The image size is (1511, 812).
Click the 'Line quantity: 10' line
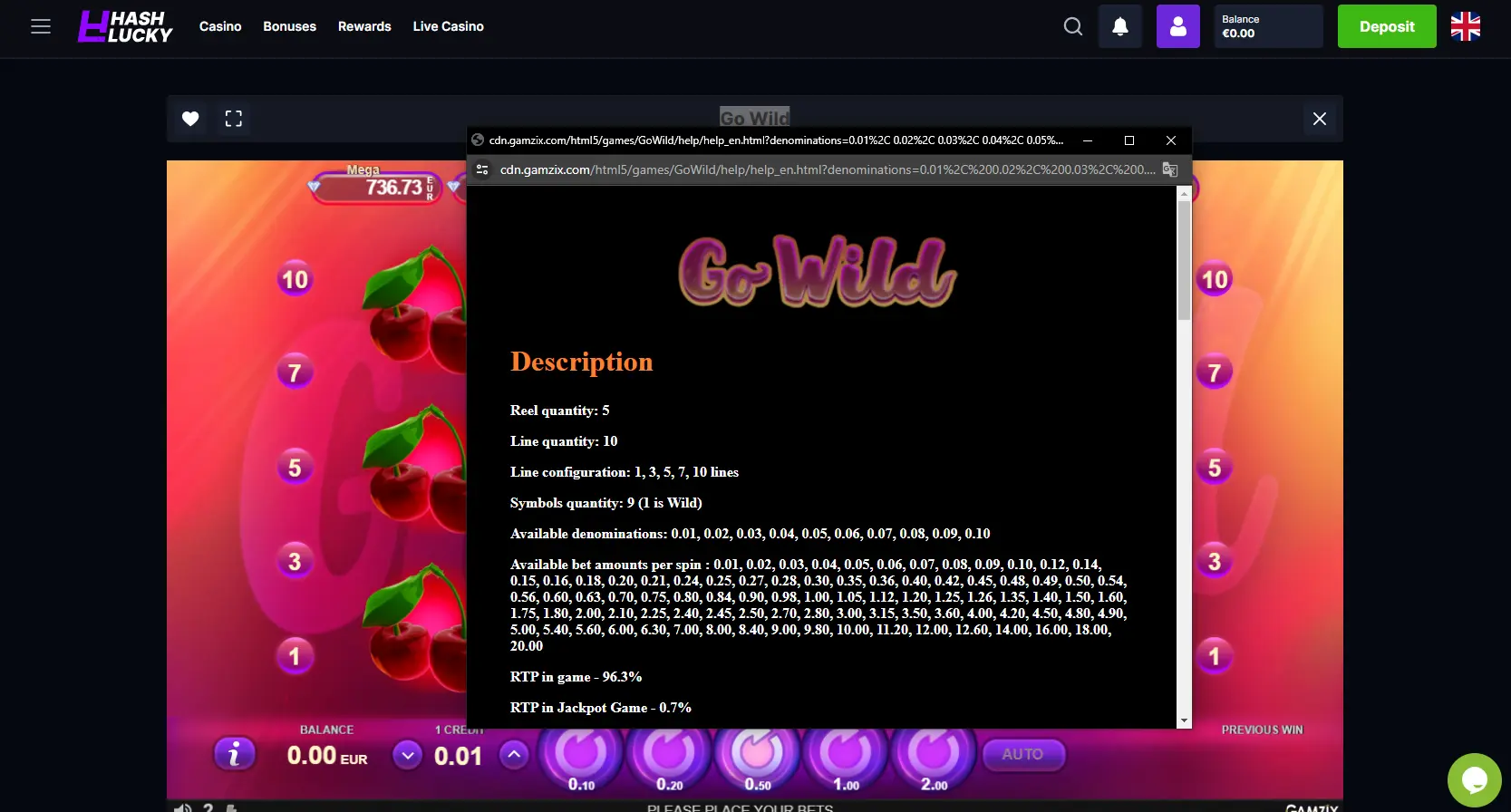564,441
